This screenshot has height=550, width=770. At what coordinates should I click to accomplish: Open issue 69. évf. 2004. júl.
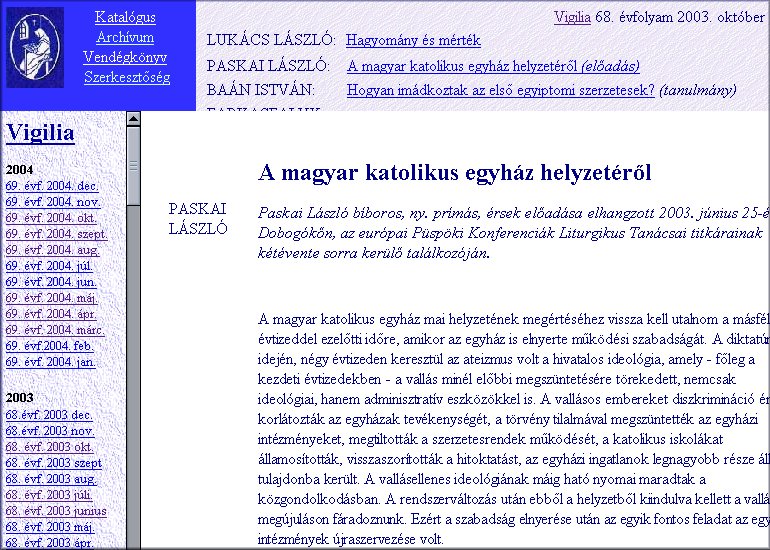point(49,266)
